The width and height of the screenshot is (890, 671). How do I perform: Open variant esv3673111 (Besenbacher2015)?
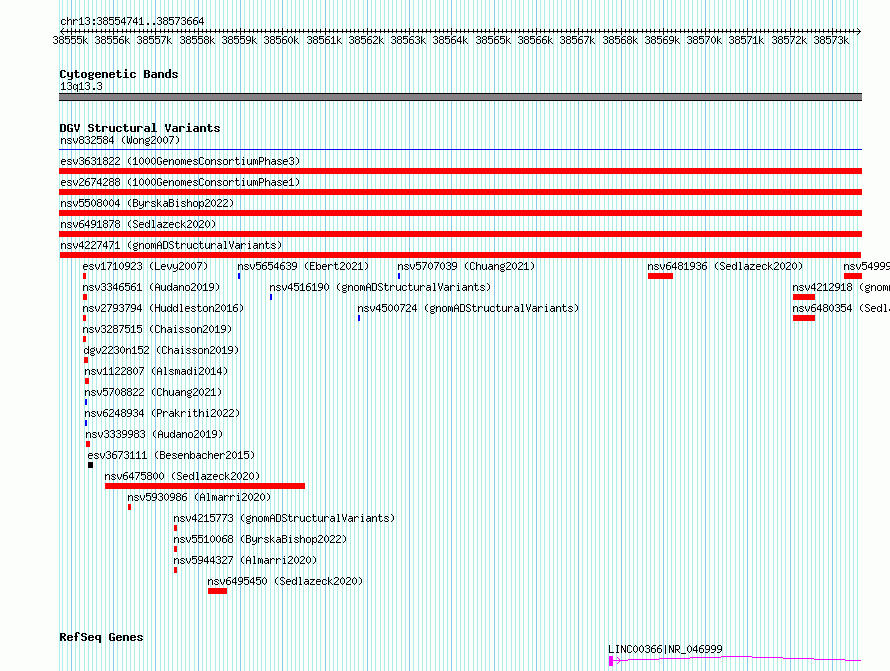click(171, 455)
